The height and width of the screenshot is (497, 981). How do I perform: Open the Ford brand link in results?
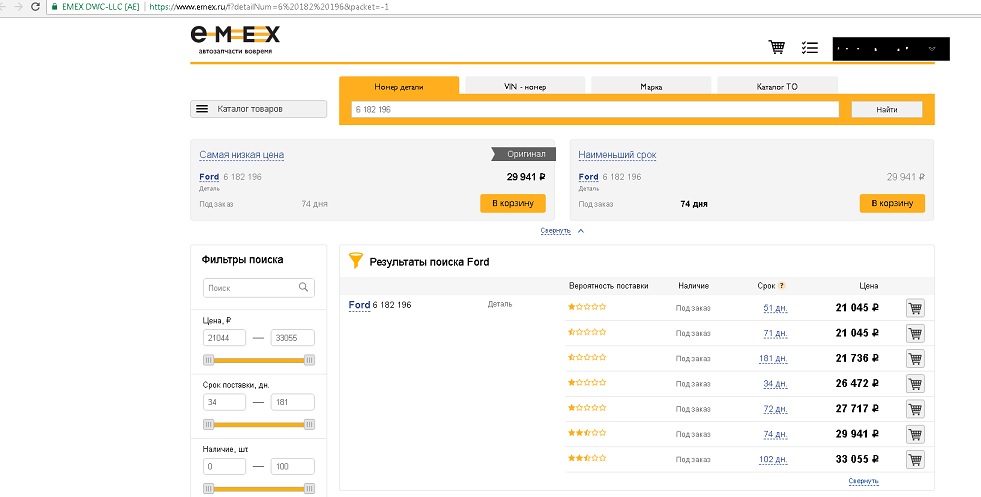[x=359, y=305]
